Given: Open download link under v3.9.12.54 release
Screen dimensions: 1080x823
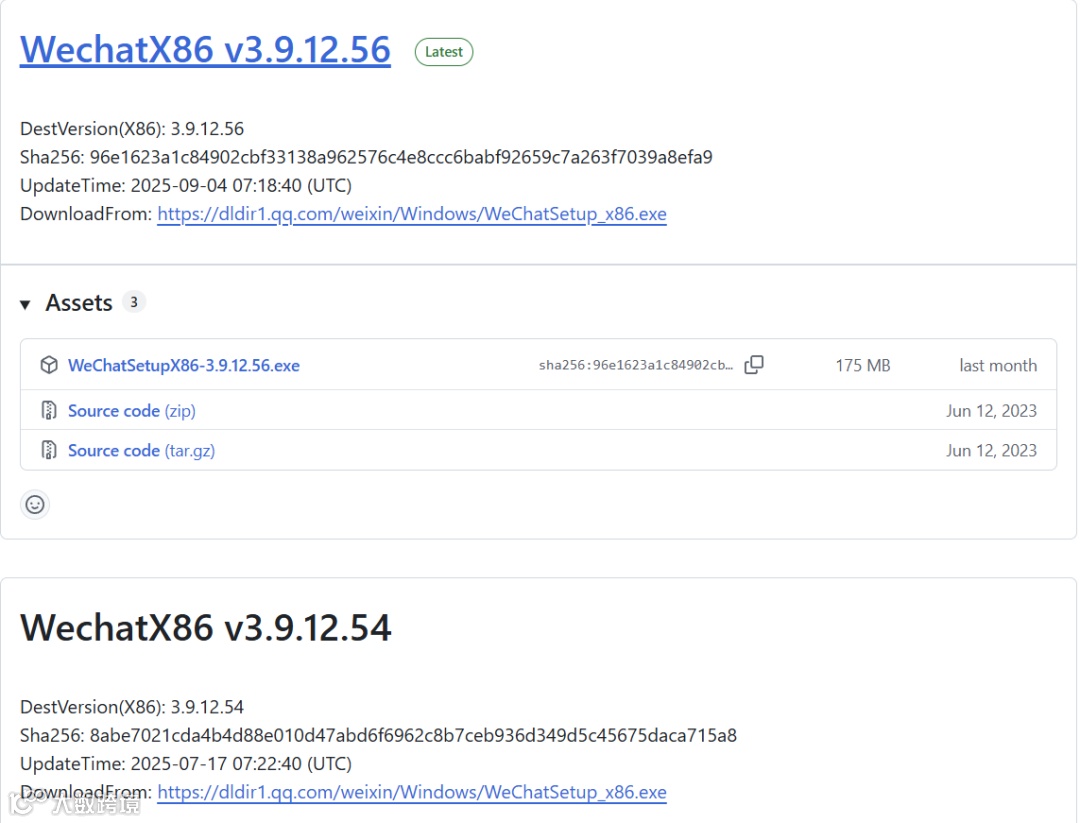Looking at the screenshot, I should pyautogui.click(x=412, y=793).
